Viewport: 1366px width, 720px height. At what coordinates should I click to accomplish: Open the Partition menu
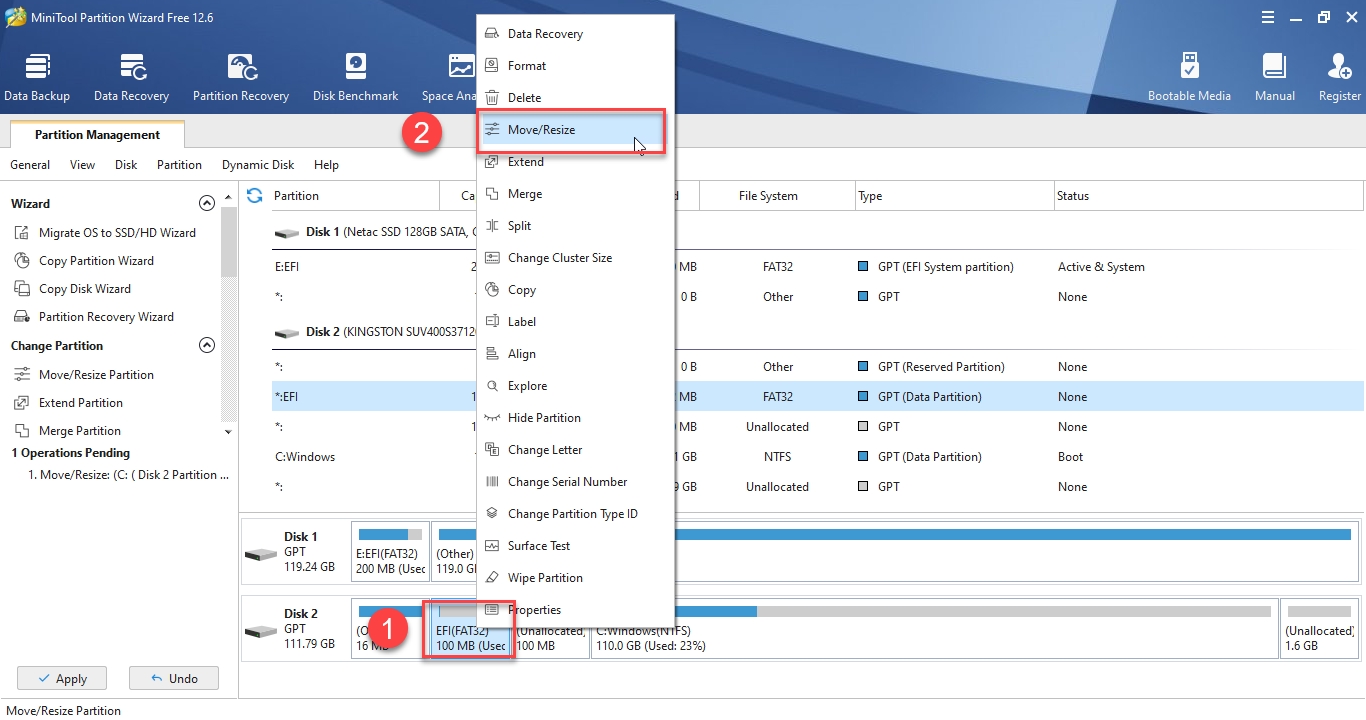click(179, 165)
